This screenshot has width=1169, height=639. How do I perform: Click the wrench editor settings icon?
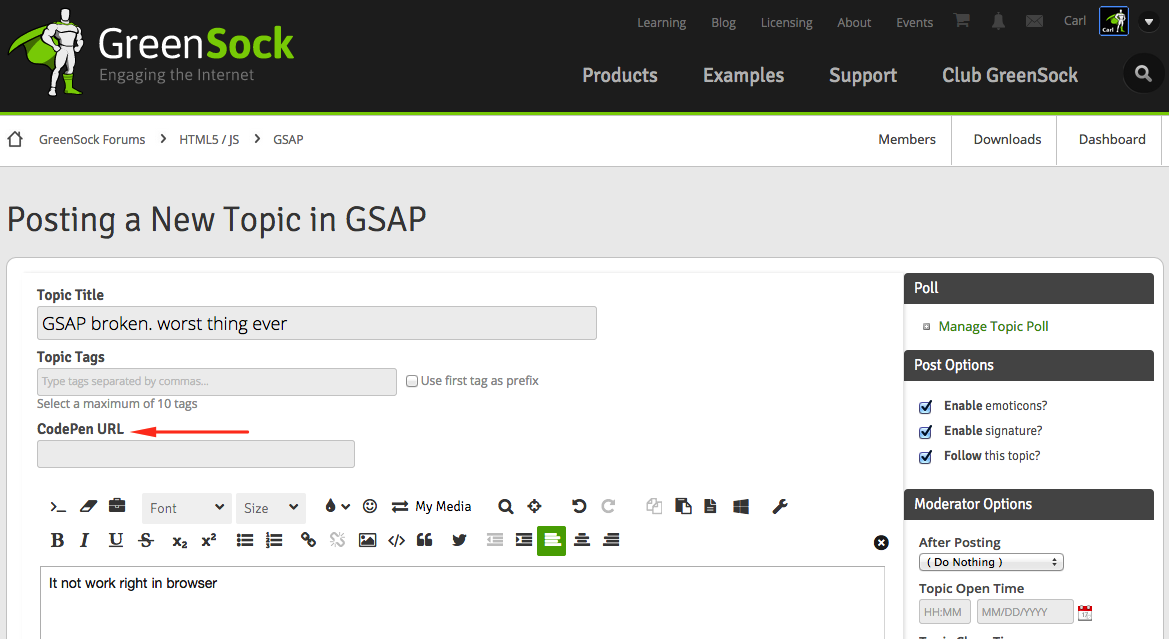coord(780,506)
